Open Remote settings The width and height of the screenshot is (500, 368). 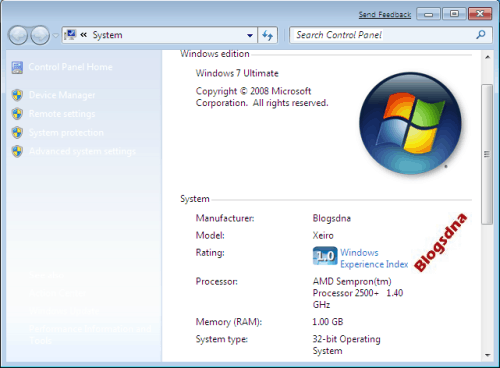(x=62, y=114)
